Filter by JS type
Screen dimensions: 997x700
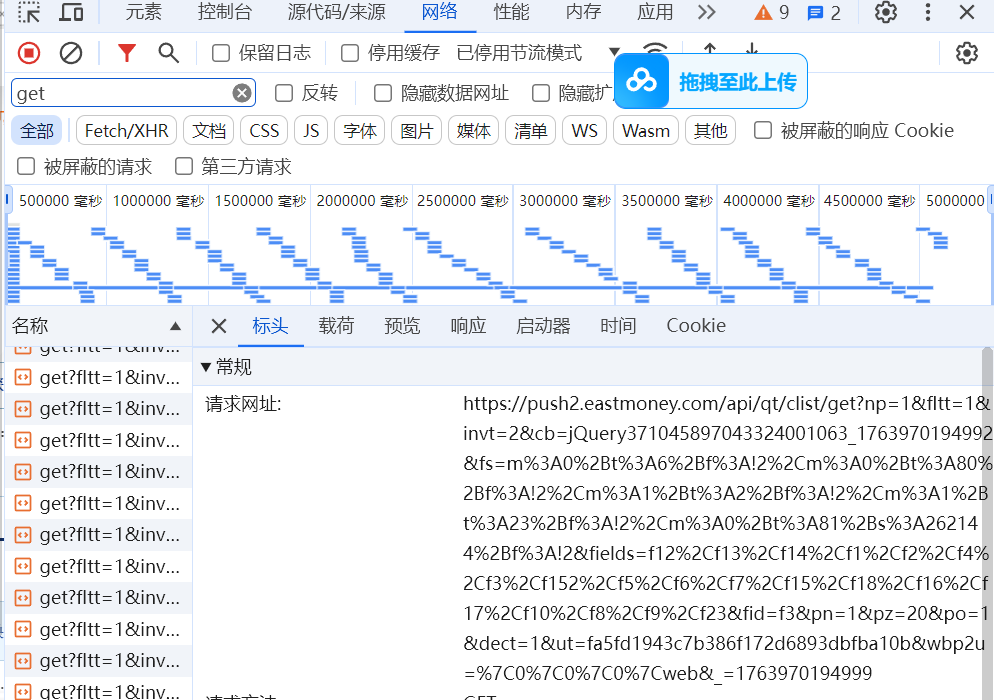tap(311, 130)
